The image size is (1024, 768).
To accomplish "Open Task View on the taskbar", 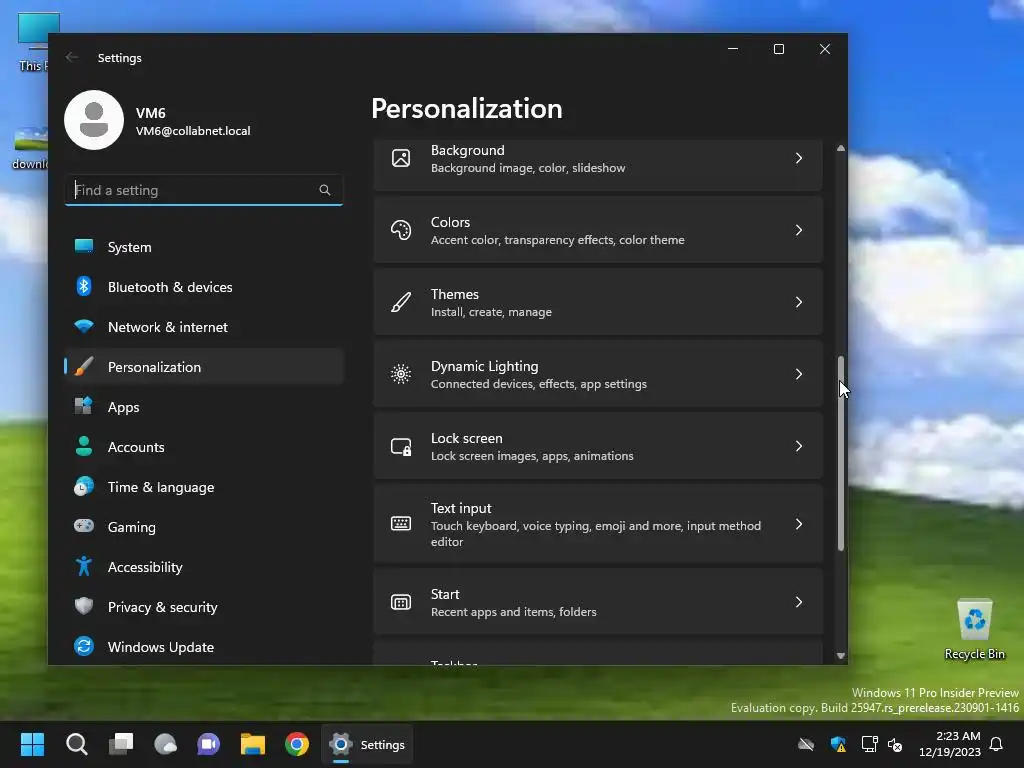I will coord(121,744).
